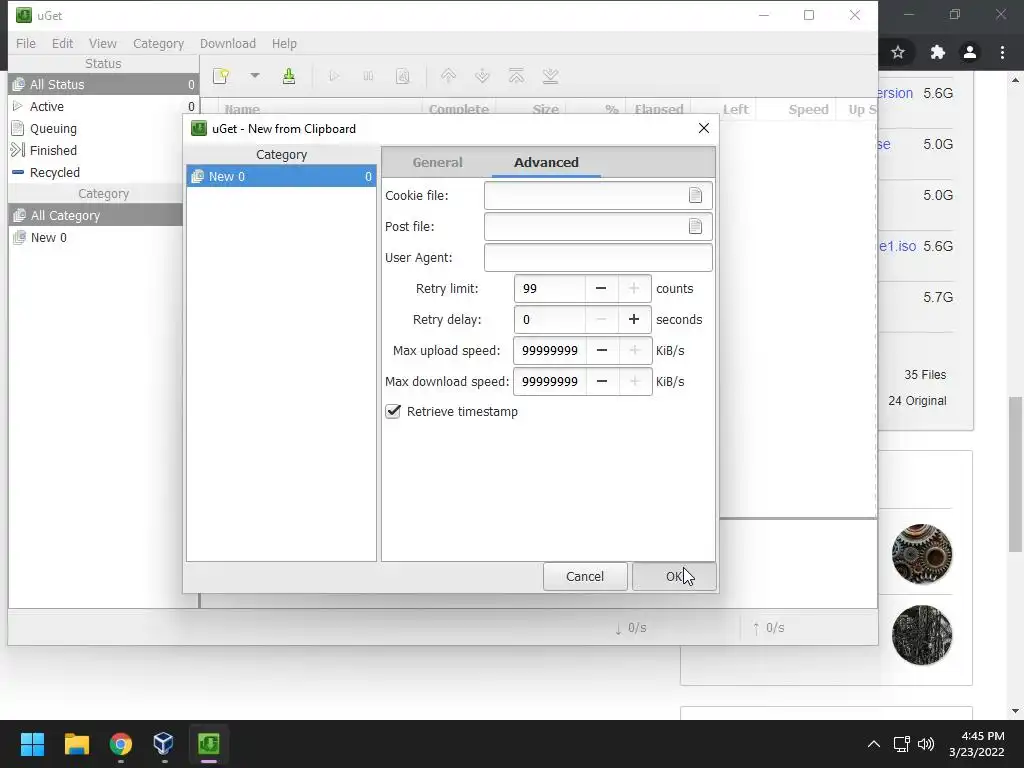Click the Chrome bookmark star icon
This screenshot has width=1024, height=768.
898,52
